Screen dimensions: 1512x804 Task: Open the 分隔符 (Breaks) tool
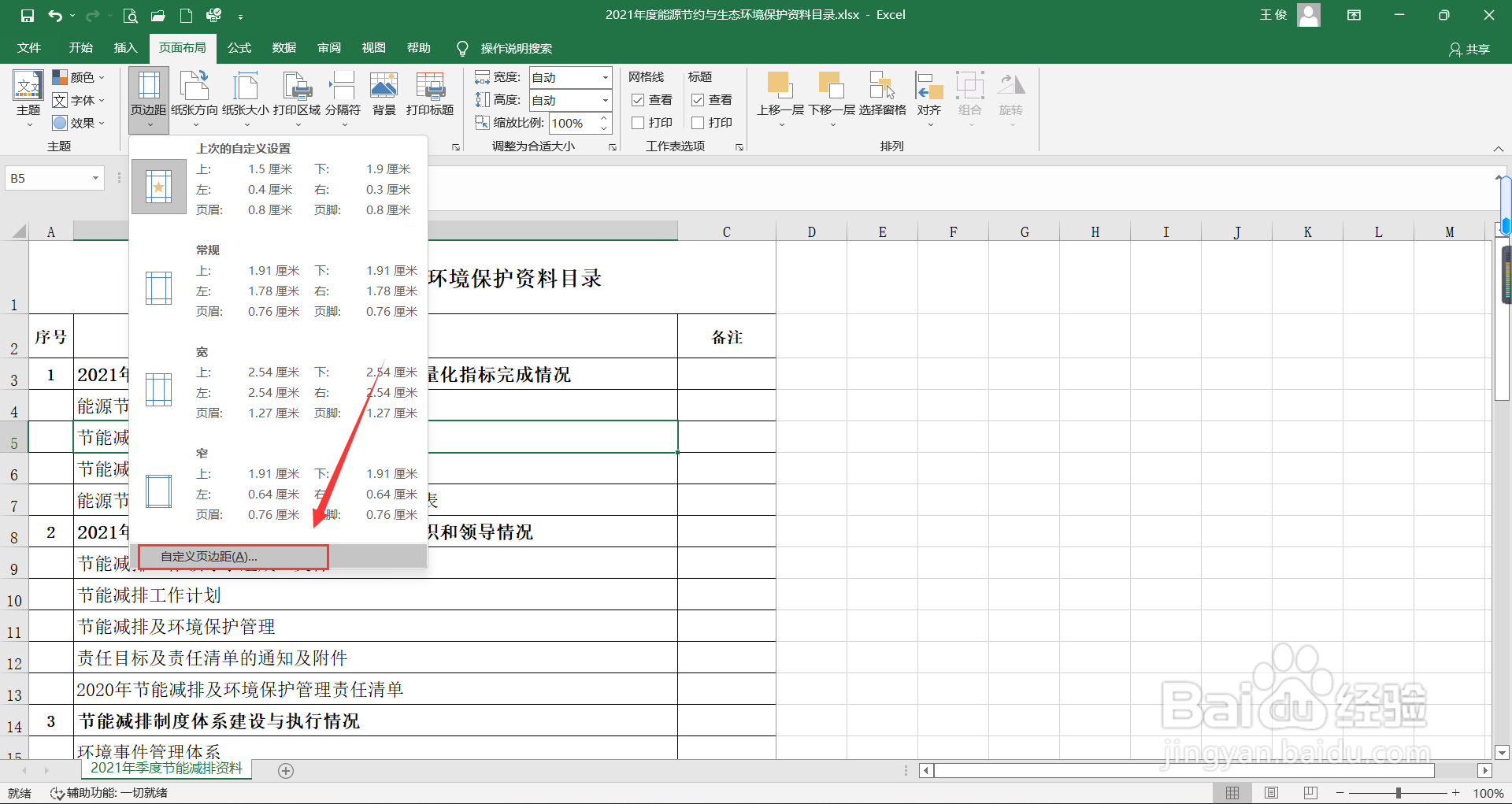(x=343, y=94)
